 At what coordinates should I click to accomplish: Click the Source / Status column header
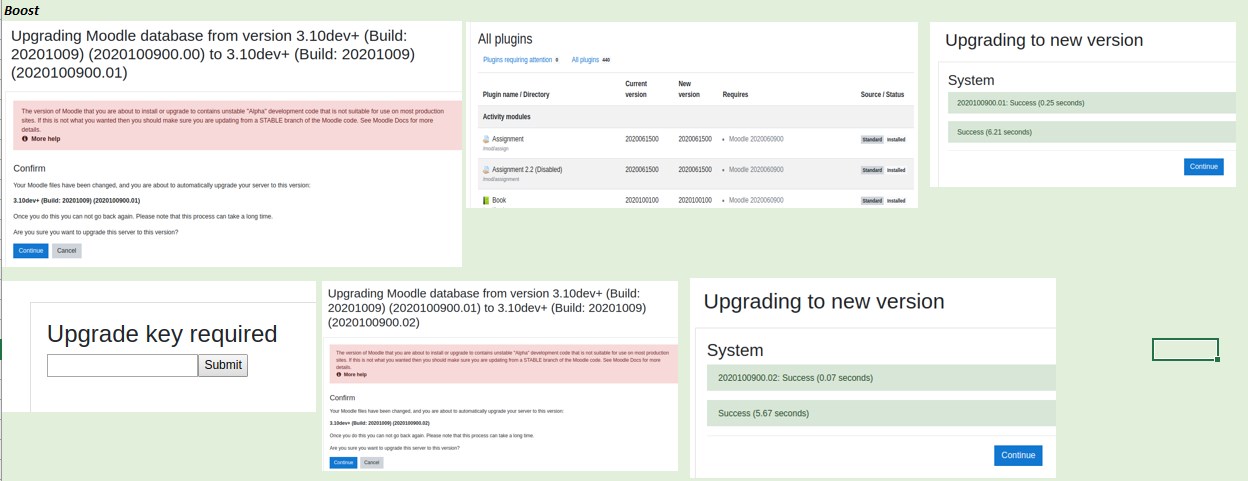(882, 95)
